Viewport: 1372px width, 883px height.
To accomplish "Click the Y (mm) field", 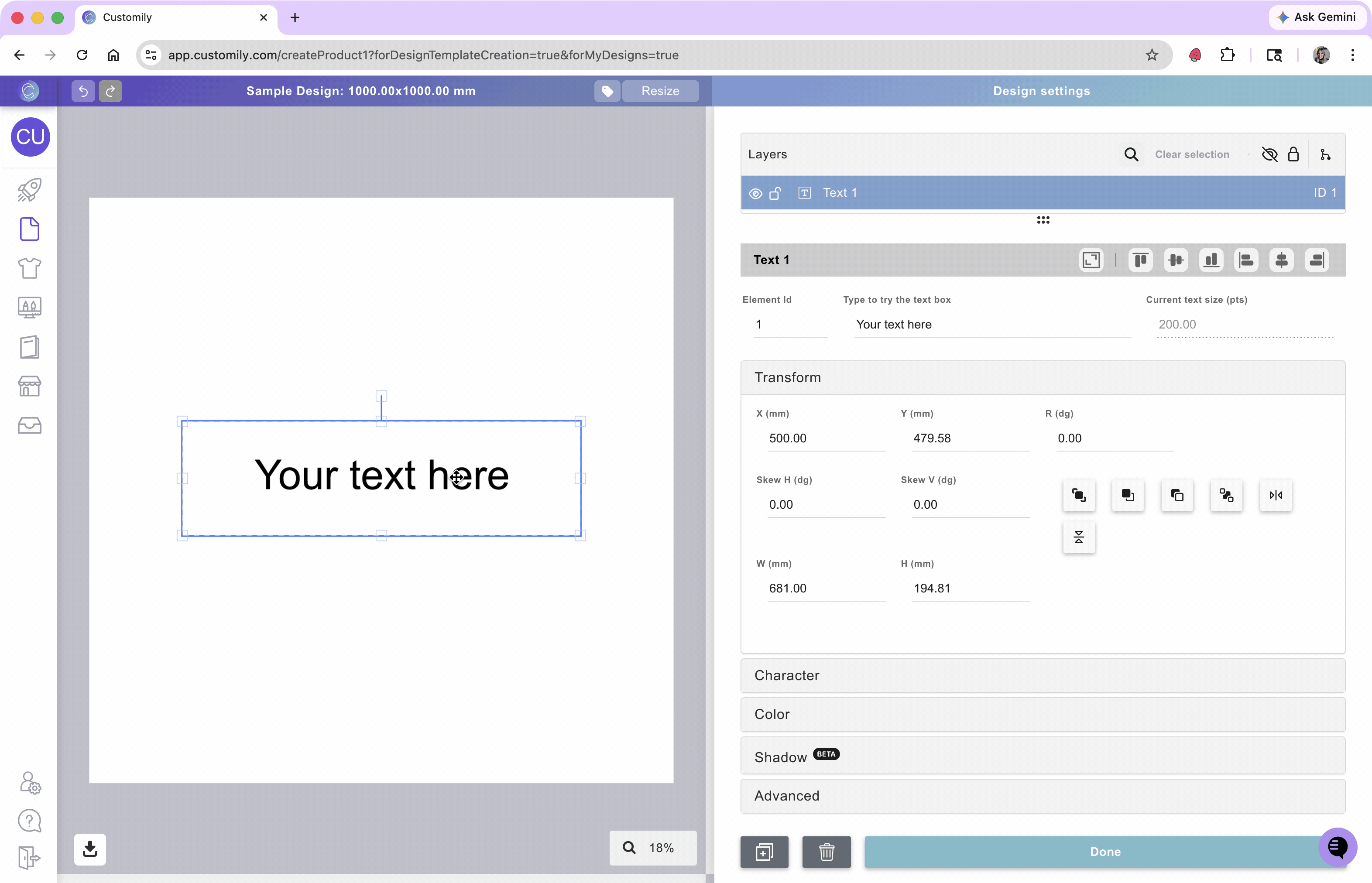I will (971, 438).
